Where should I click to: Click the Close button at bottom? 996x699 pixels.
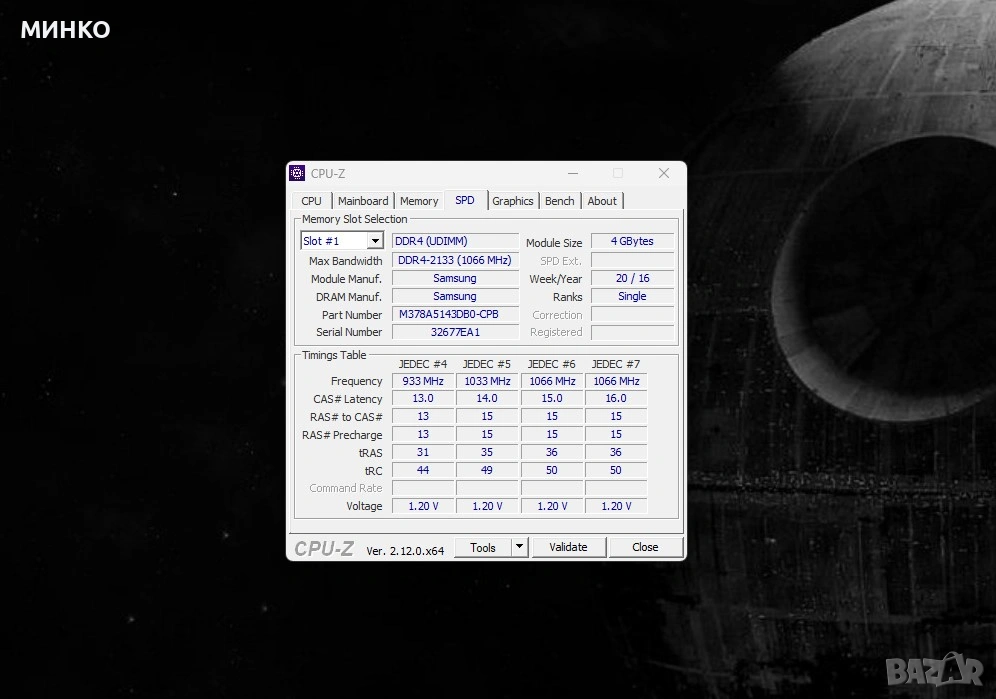click(x=645, y=547)
